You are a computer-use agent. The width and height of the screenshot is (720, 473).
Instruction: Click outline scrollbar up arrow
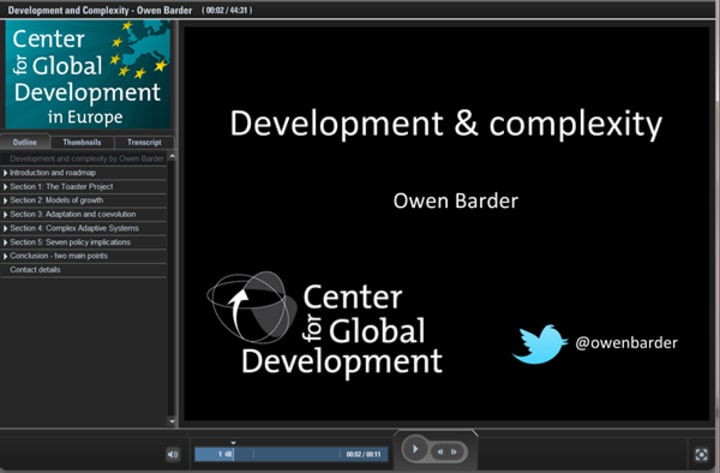tap(172, 157)
